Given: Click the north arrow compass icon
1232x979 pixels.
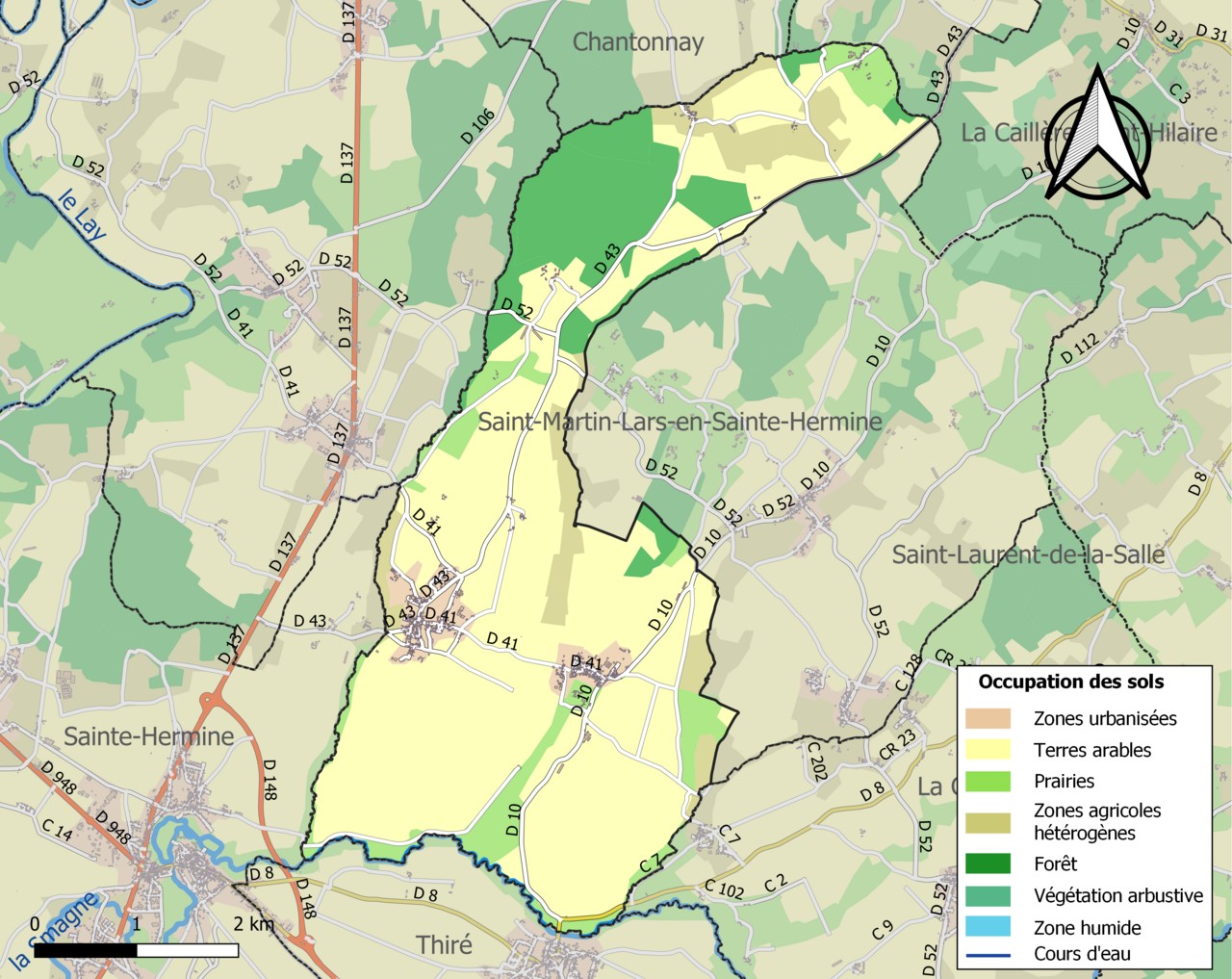Looking at the screenshot, I should point(1097,135).
